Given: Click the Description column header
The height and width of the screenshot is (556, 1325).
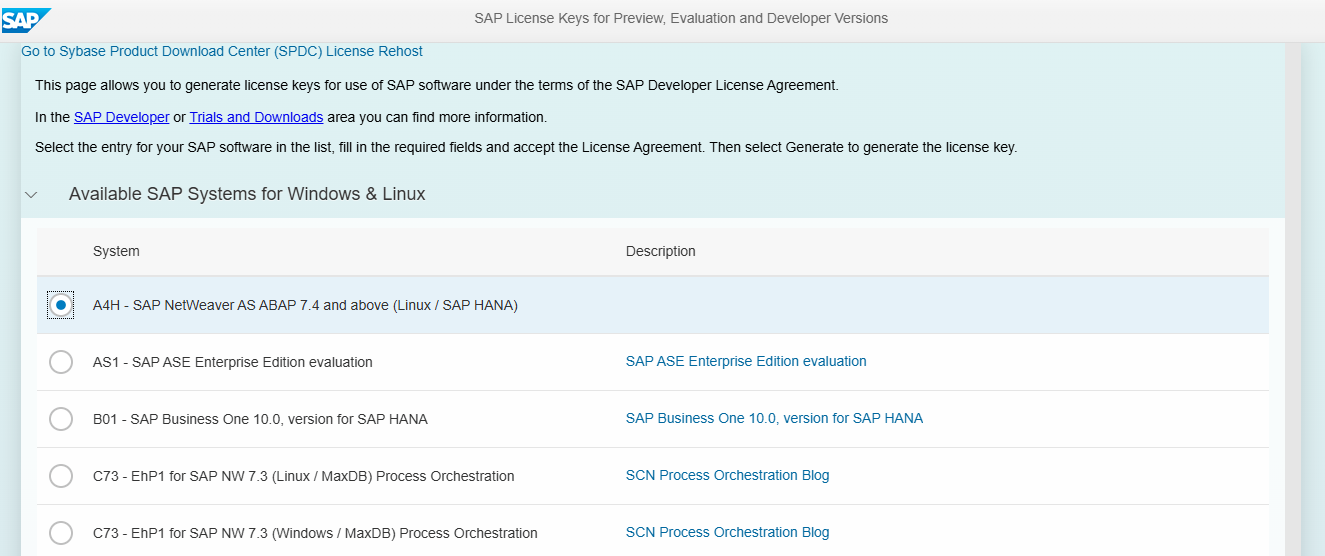Looking at the screenshot, I should pyautogui.click(x=660, y=251).
